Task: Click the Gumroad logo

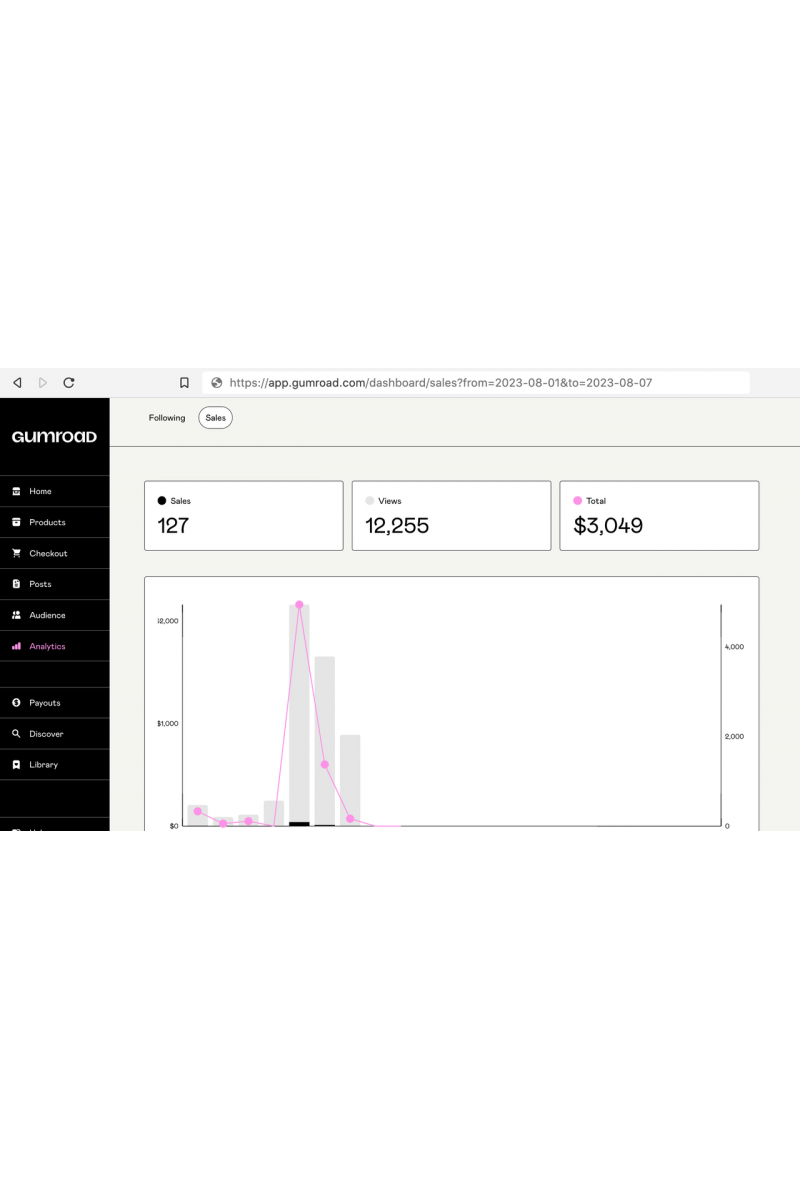Action: [54, 437]
